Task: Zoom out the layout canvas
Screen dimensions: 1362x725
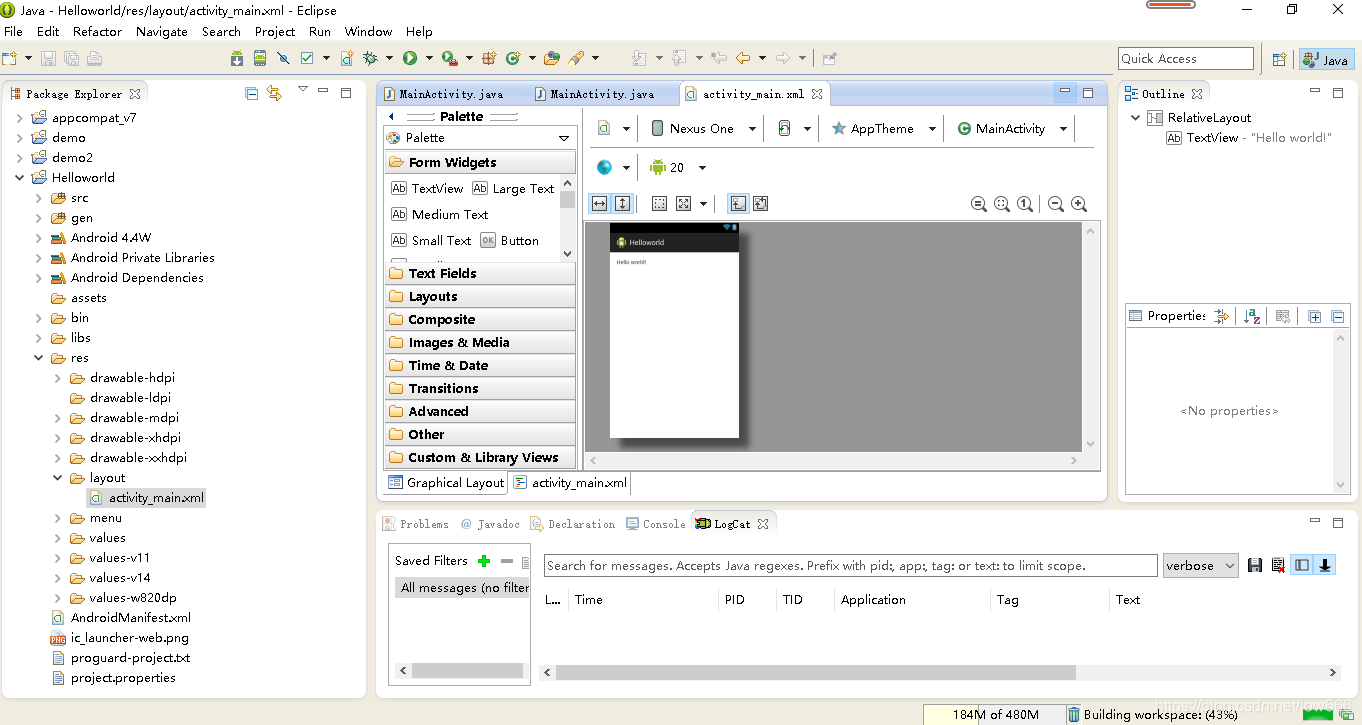Action: pyautogui.click(x=1056, y=204)
